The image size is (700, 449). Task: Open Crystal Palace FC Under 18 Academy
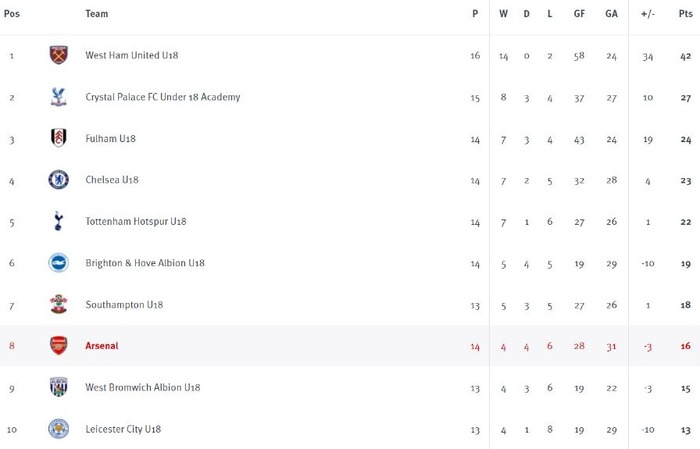coord(162,97)
